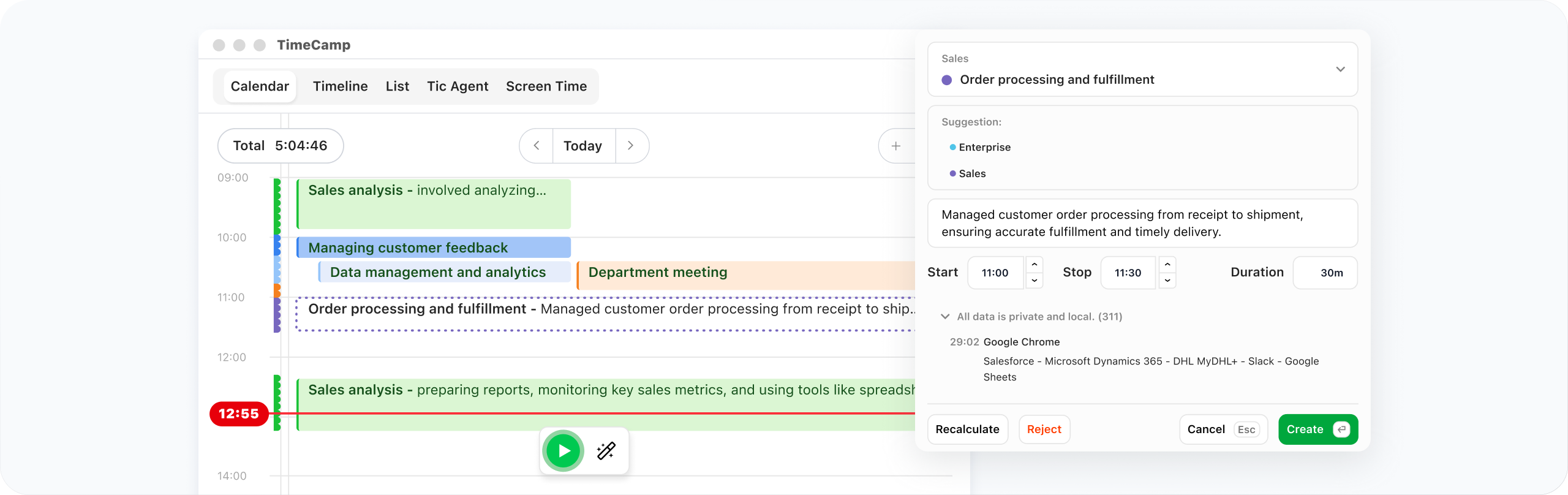This screenshot has height=495, width=1568.
Task: Click the plus icon to add entry
Action: (x=895, y=146)
